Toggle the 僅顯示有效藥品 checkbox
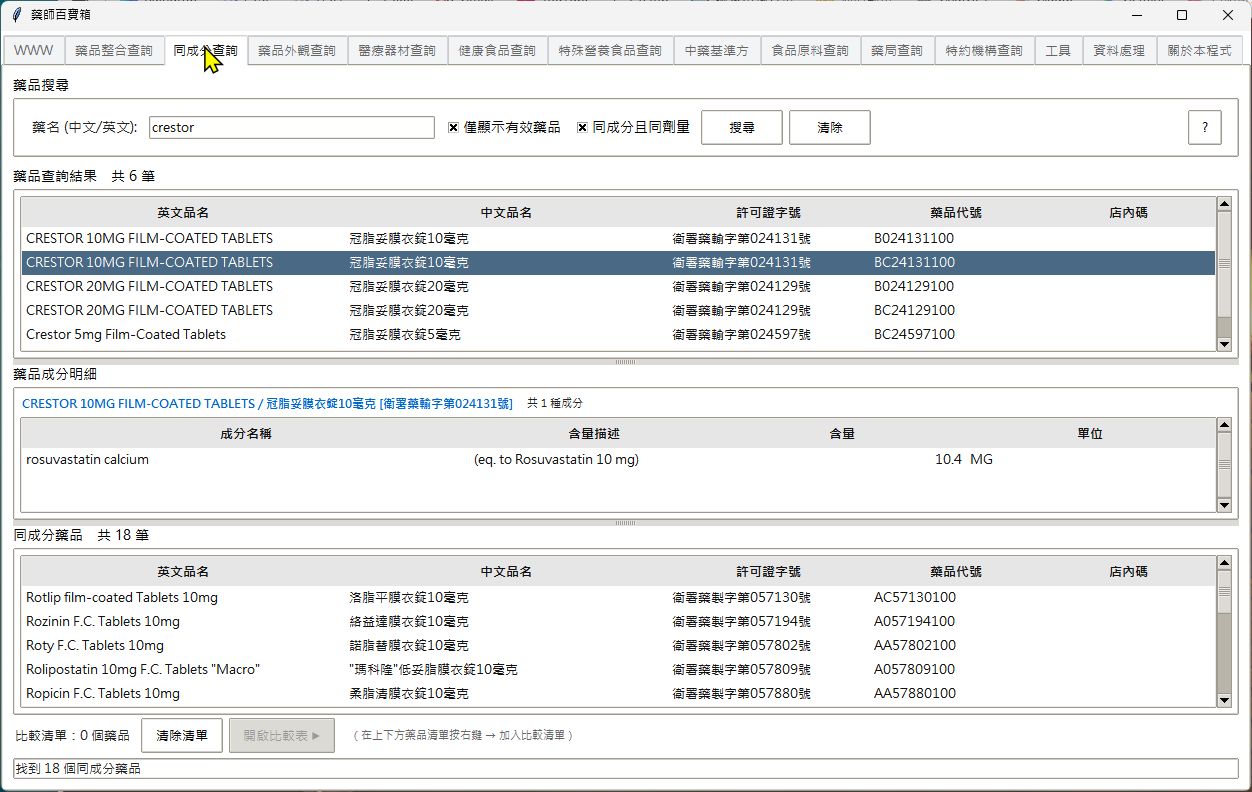Viewport: 1252px width, 792px height. coord(504,128)
